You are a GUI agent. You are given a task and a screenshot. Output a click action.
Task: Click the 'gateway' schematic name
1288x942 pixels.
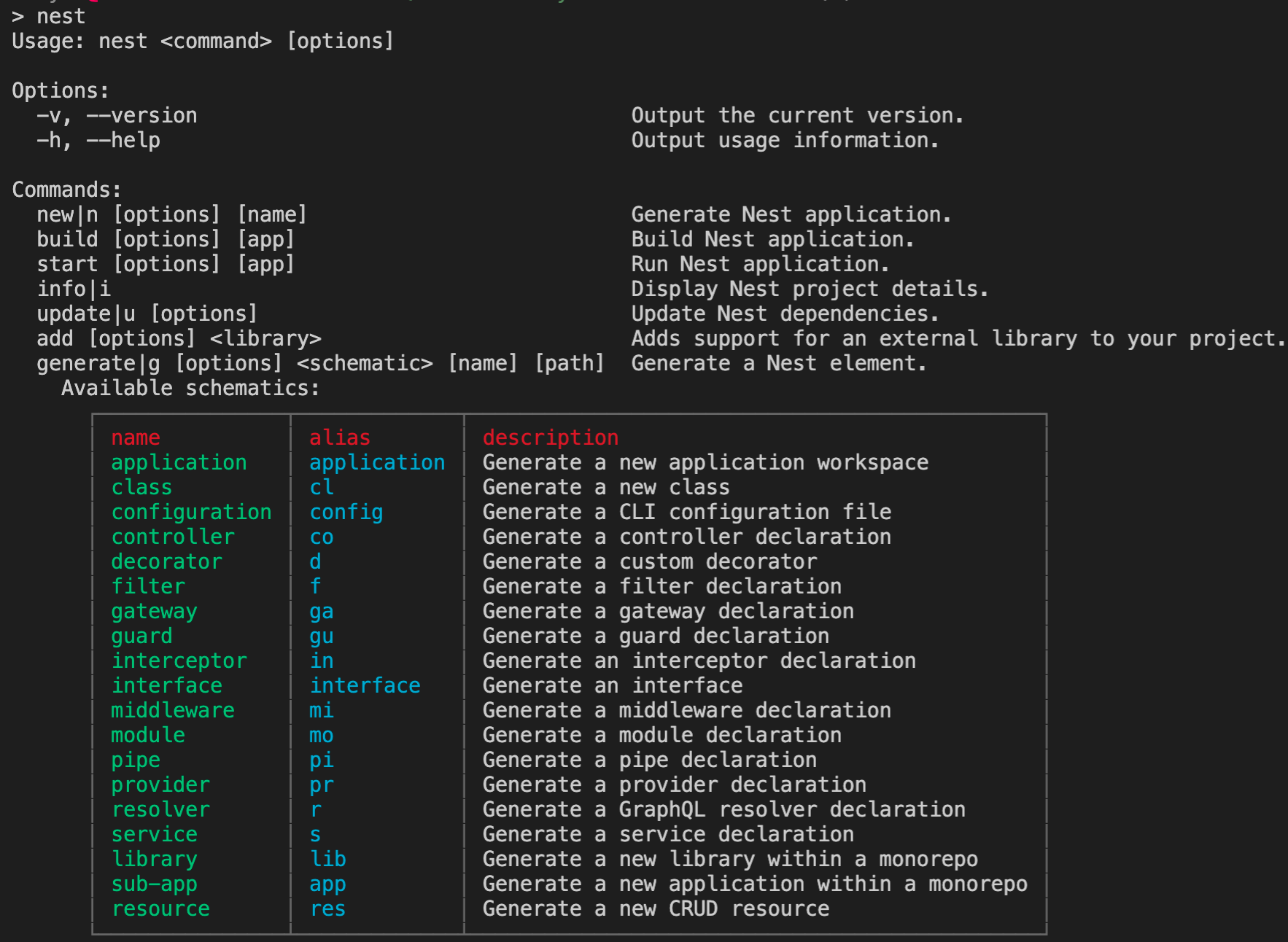coord(154,612)
